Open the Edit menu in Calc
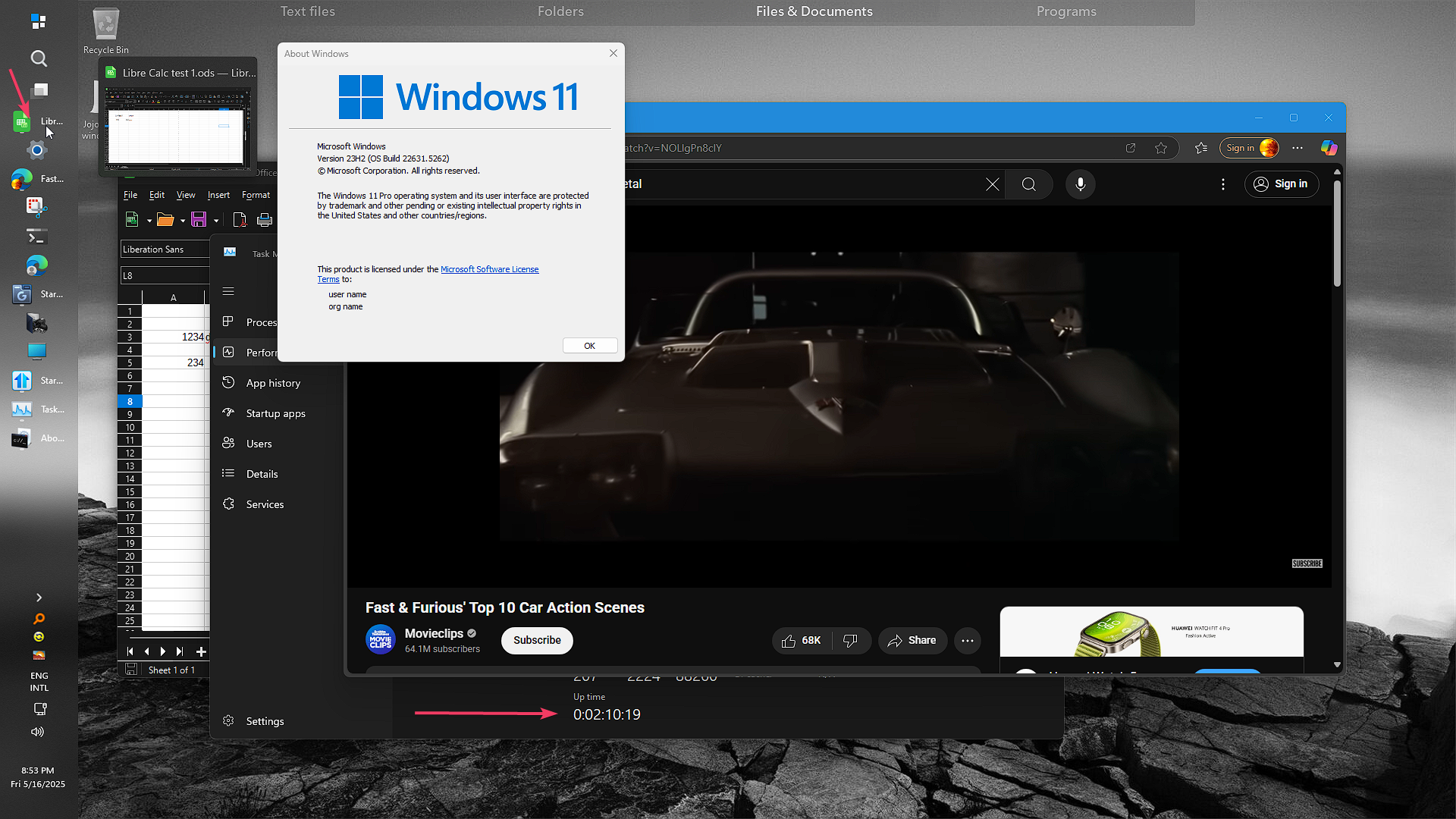Viewport: 1456px width, 819px height. coord(157,195)
